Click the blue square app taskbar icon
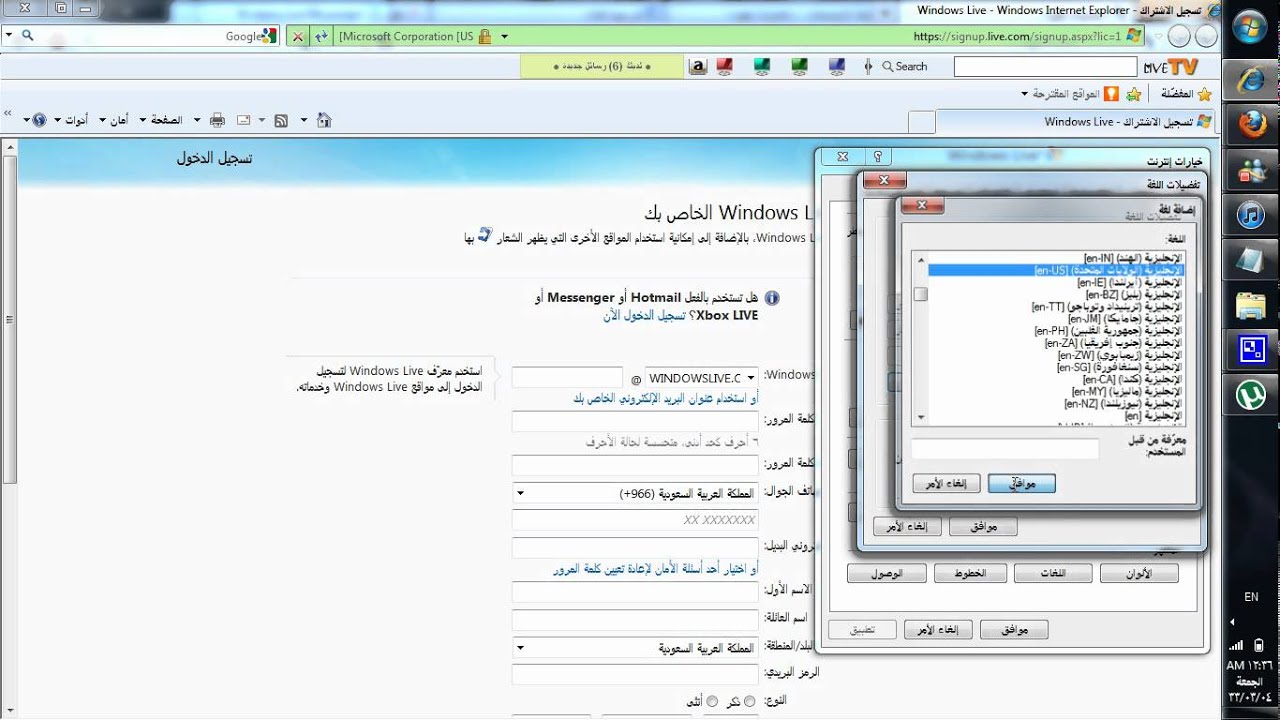The image size is (1280, 720). [x=1251, y=350]
